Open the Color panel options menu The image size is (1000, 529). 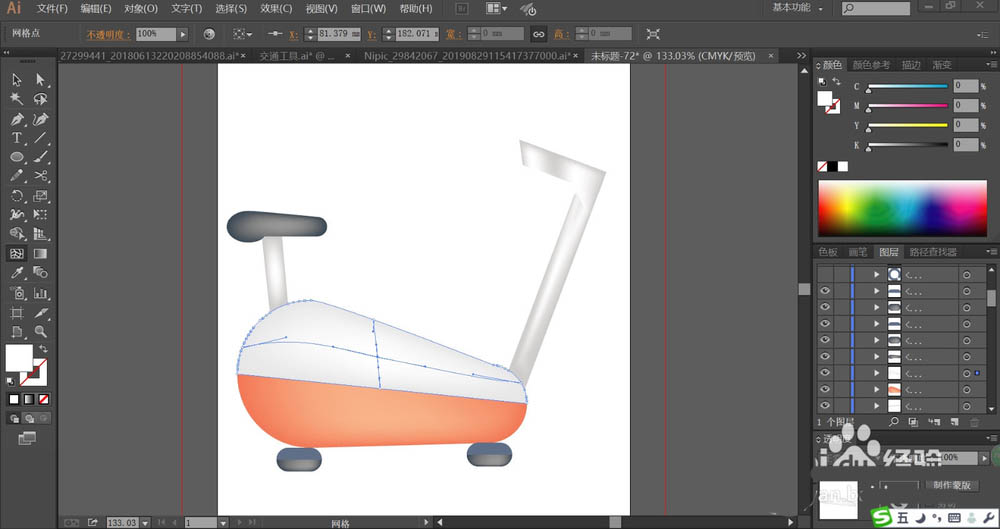pos(991,64)
